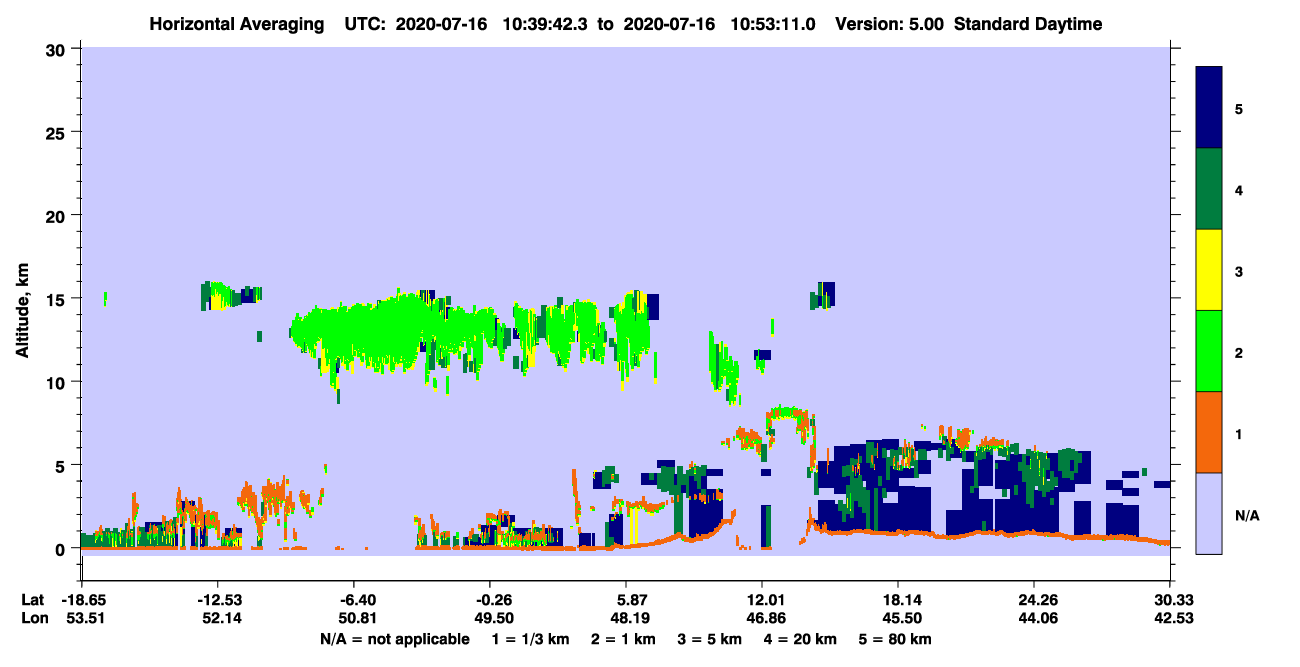Click the y-axis tick label 20
1300x667 pixels.
click(x=58, y=215)
